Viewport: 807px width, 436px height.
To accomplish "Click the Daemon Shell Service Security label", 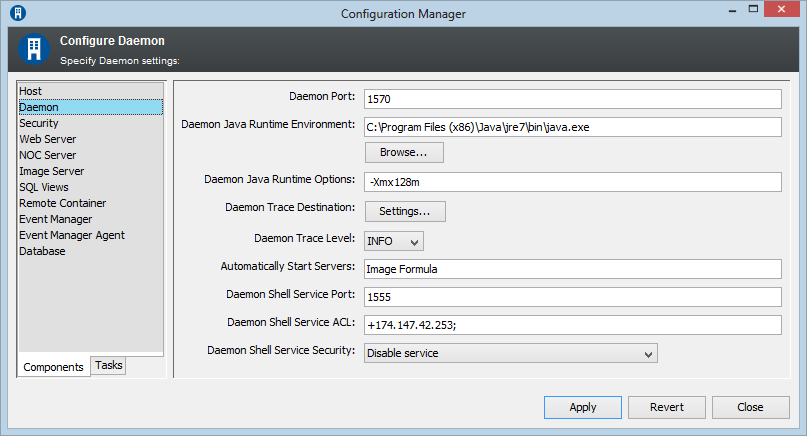I will pos(281,350).
